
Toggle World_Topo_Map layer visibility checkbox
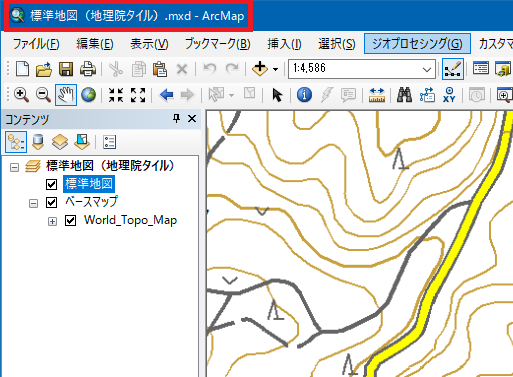coord(71,221)
